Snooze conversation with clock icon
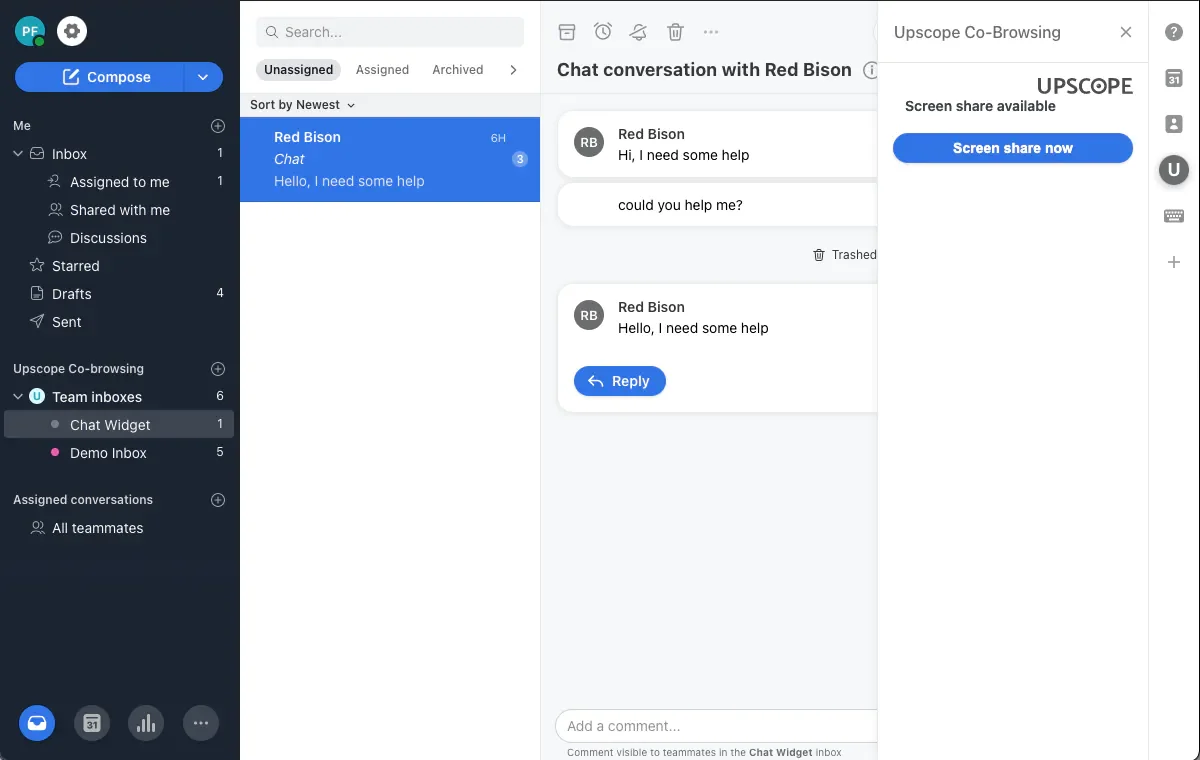Viewport: 1200px width, 760px height. 603,32
